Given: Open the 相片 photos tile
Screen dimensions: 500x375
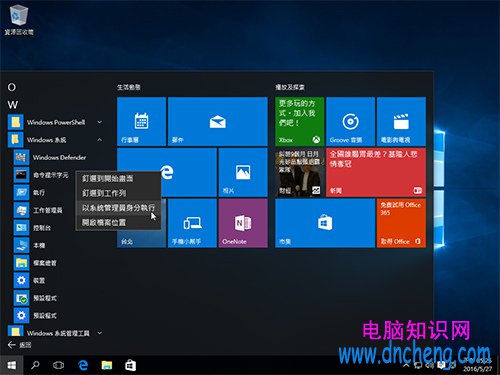Looking at the screenshot, I should pos(243,172).
